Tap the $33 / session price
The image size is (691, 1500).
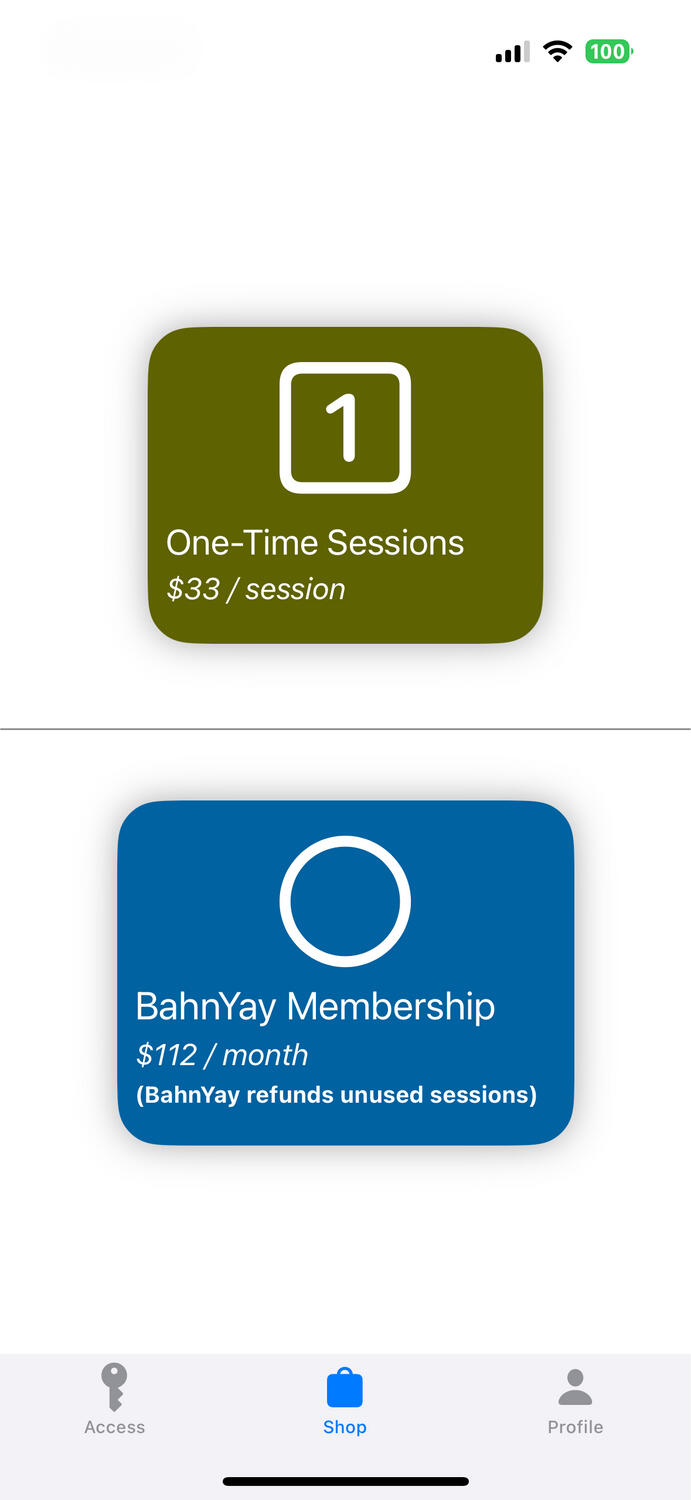256,589
